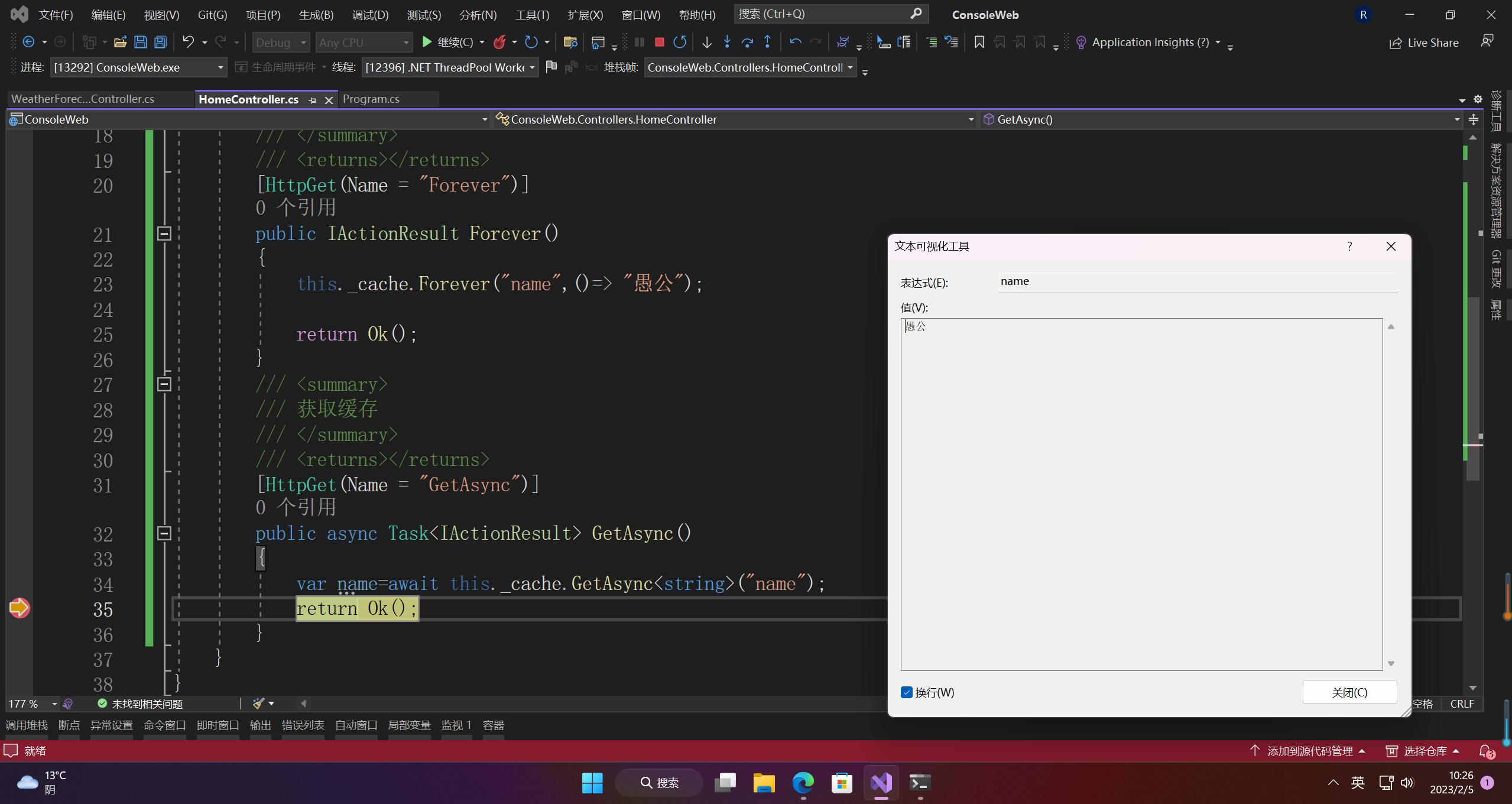The height and width of the screenshot is (804, 1512).
Task: Open the 调试(D) debug menu
Action: pos(370,15)
